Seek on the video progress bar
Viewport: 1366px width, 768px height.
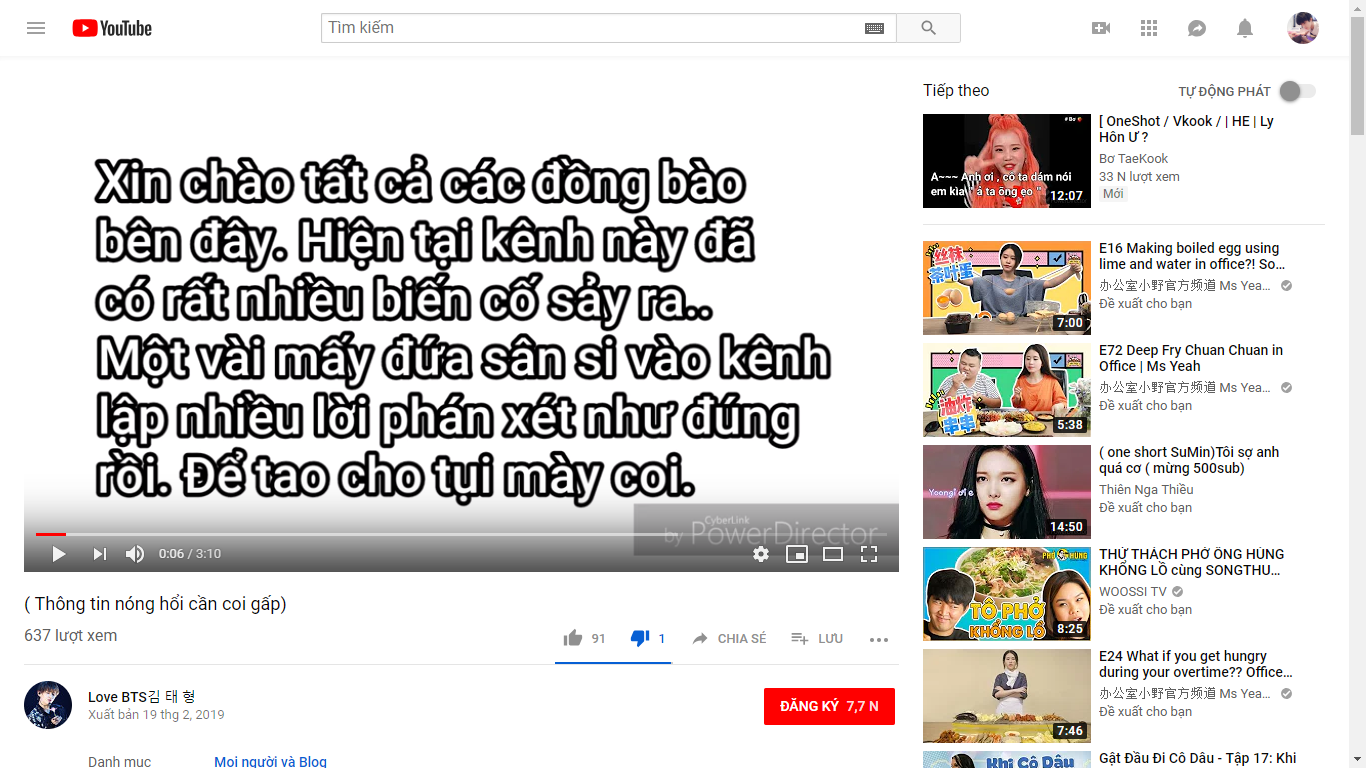(x=461, y=535)
